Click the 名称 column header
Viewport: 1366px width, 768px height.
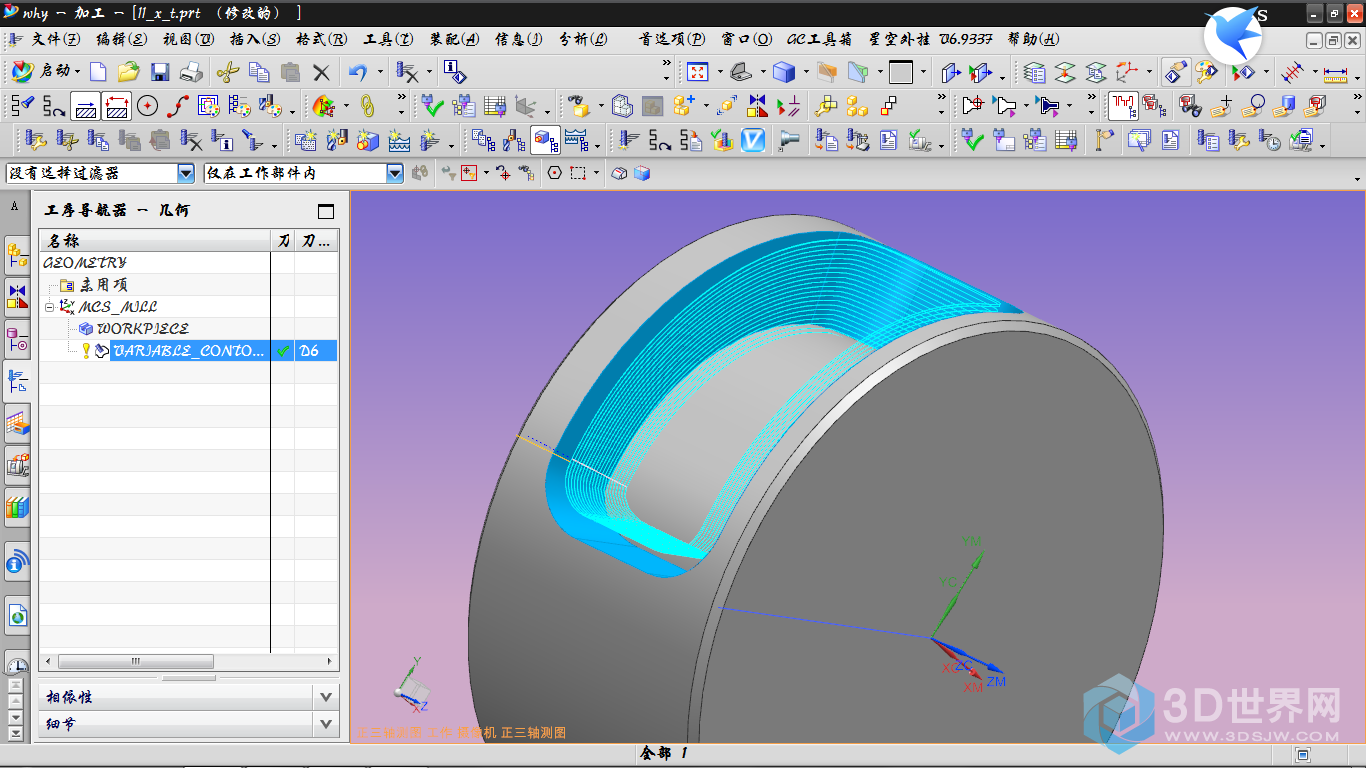pos(155,241)
